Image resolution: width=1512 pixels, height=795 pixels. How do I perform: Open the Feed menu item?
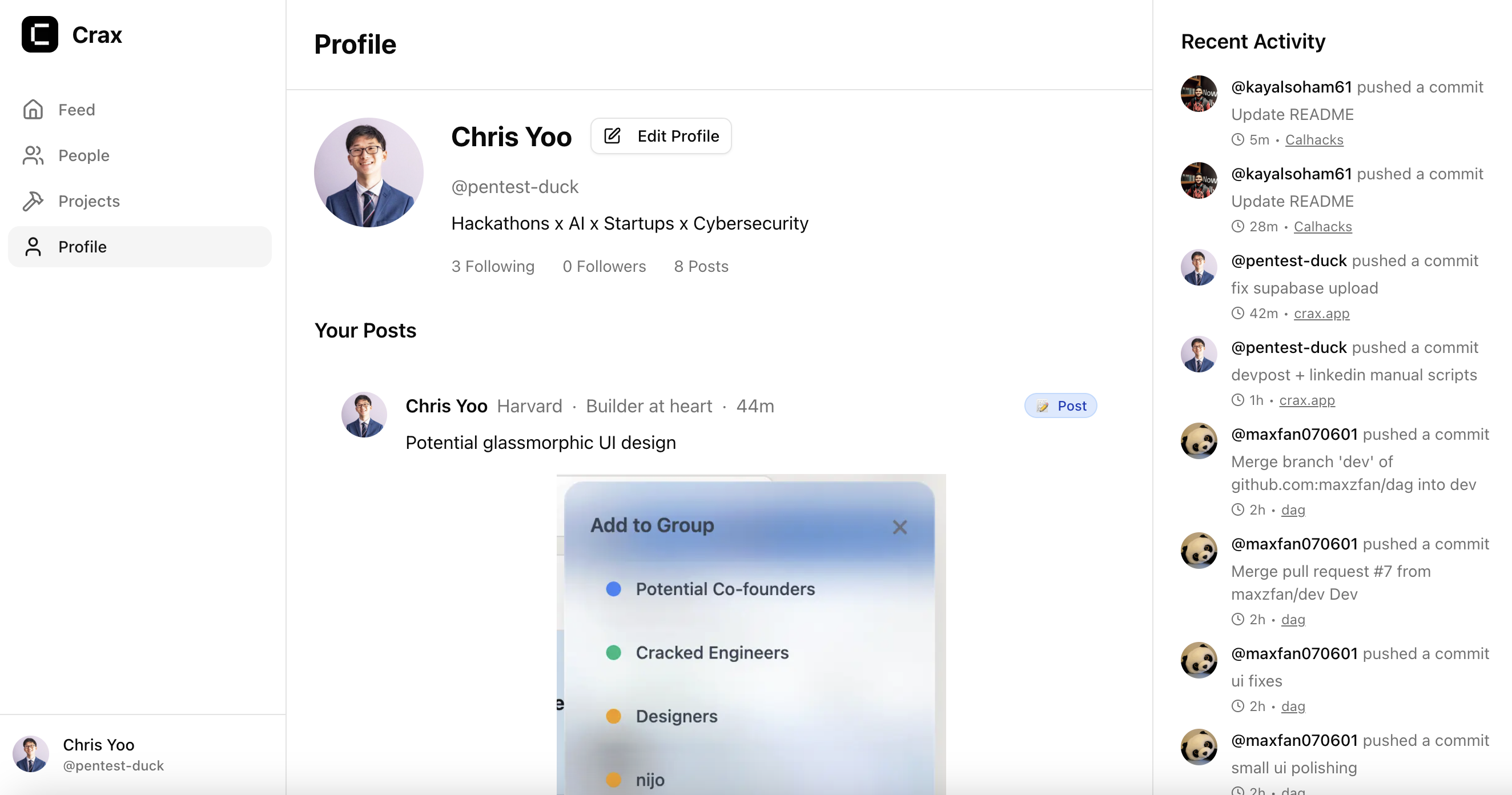(77, 110)
